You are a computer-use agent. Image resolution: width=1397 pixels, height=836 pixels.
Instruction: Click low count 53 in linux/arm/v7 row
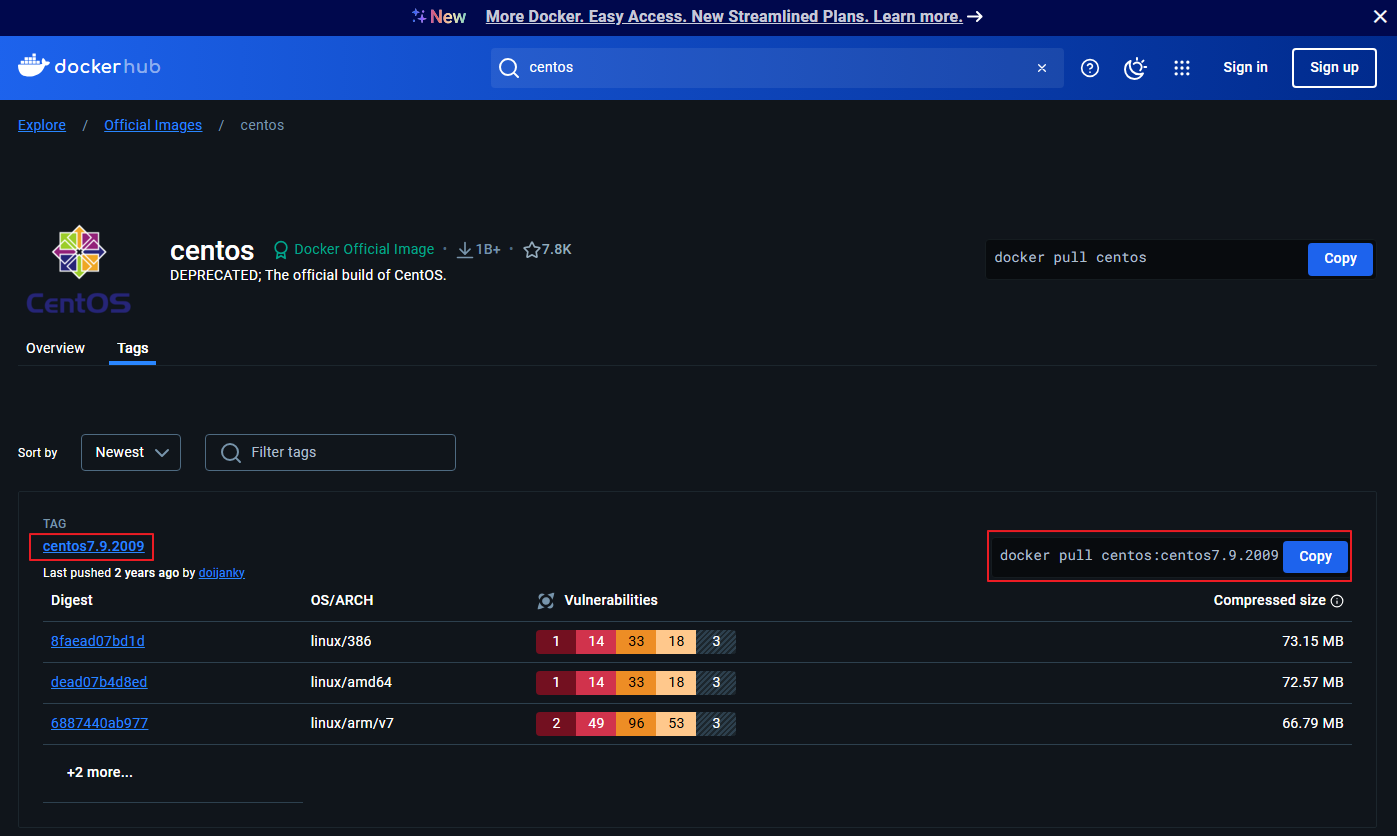click(676, 724)
